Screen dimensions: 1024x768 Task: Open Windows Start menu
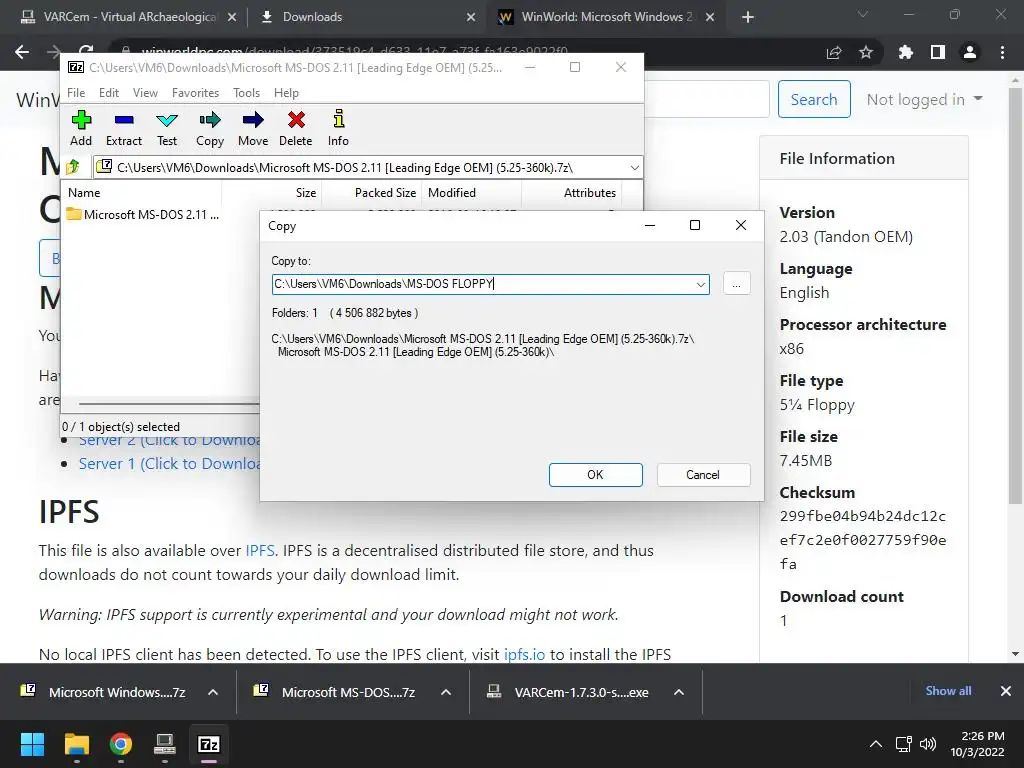click(x=32, y=744)
